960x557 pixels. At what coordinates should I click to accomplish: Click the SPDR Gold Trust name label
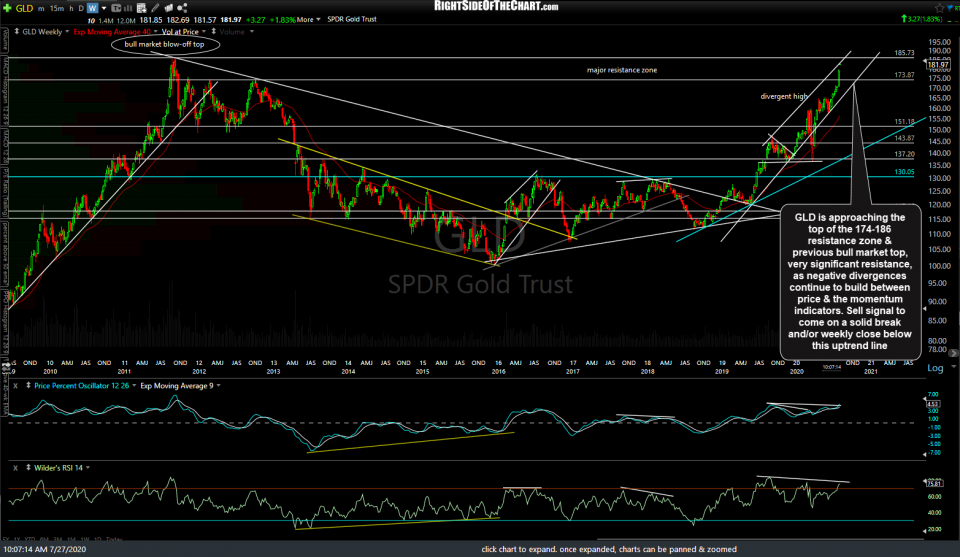click(x=352, y=20)
